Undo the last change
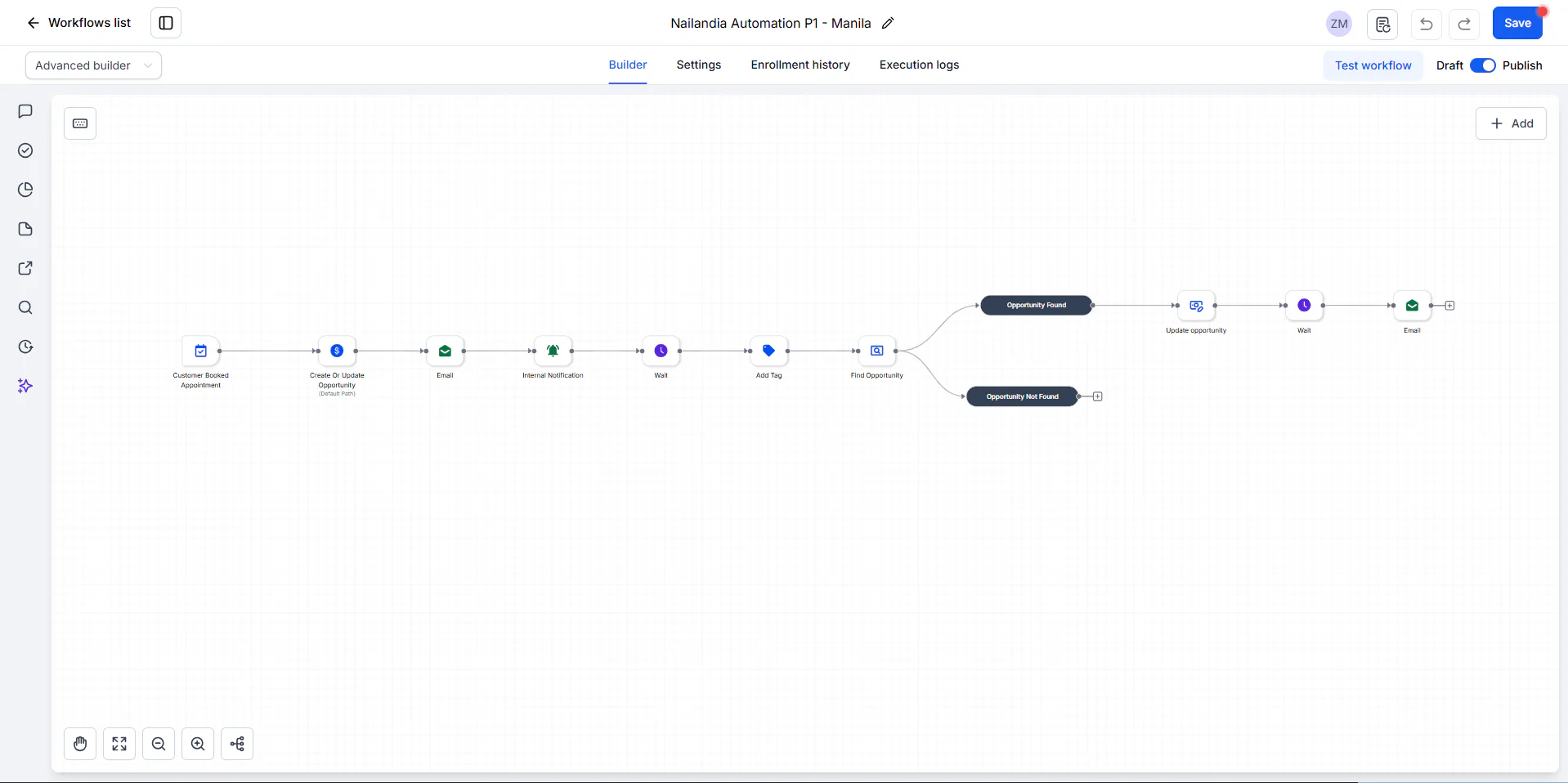The height and width of the screenshot is (783, 1568). [1426, 24]
